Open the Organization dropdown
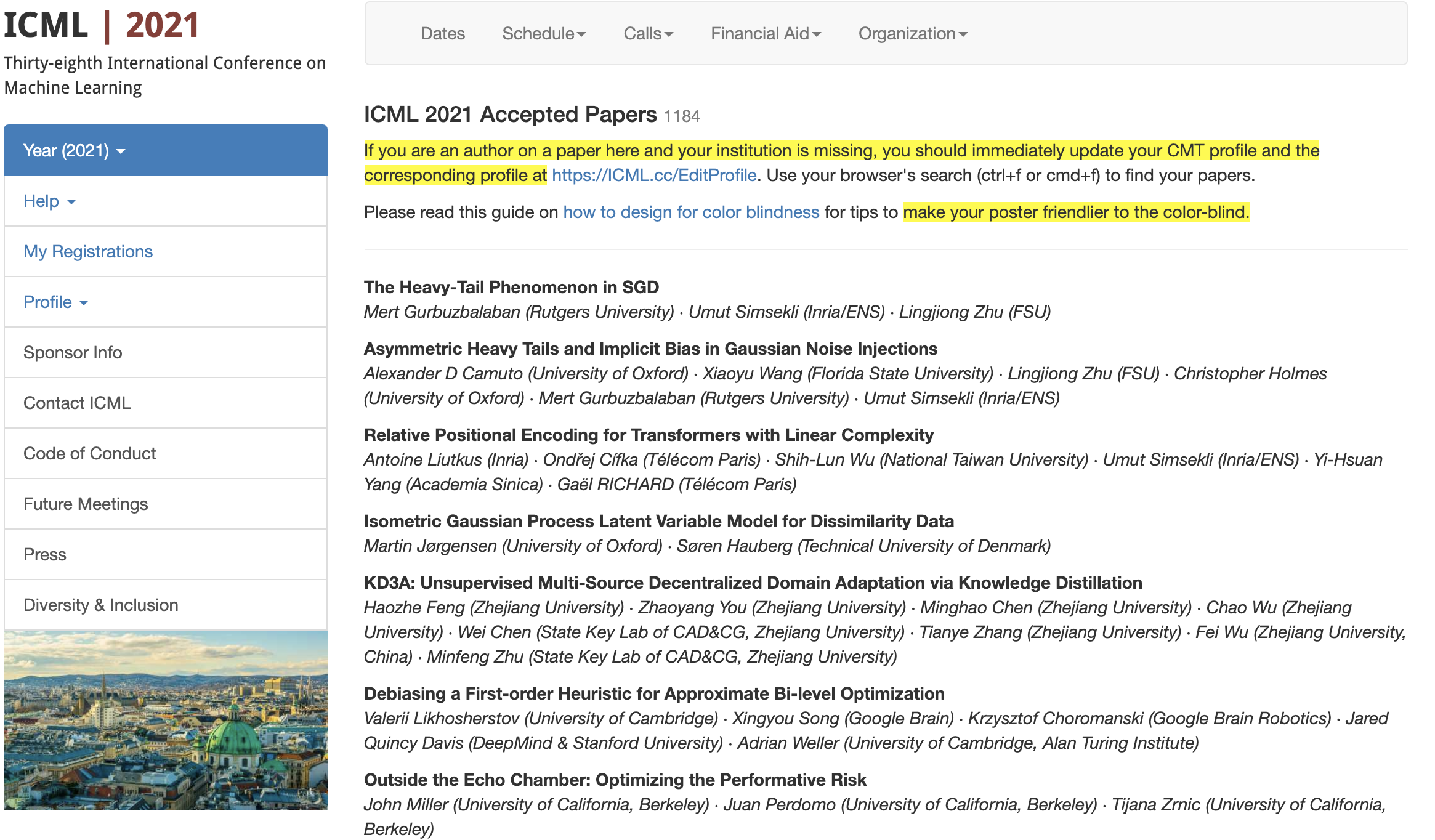The width and height of the screenshot is (1435, 840). [913, 34]
